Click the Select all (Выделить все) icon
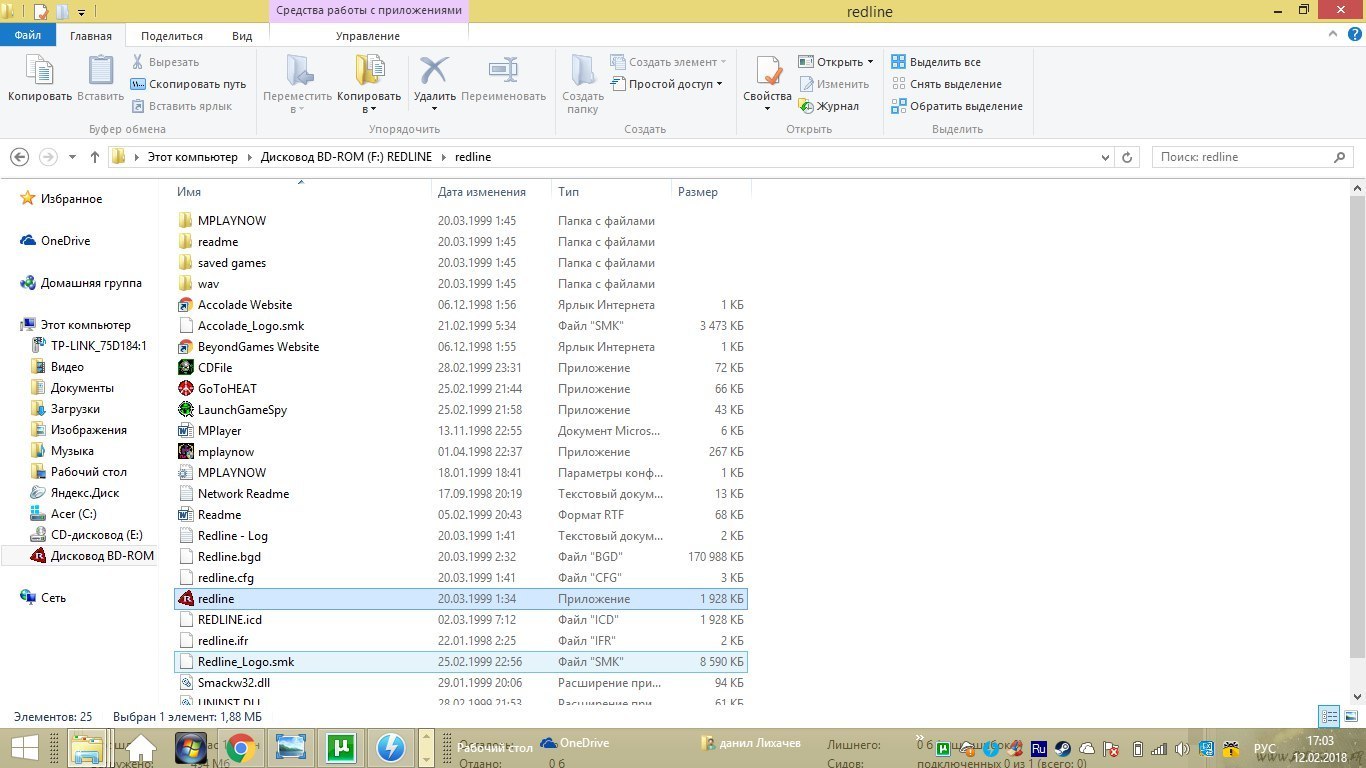Viewport: 1366px width, 768px height. [x=898, y=62]
